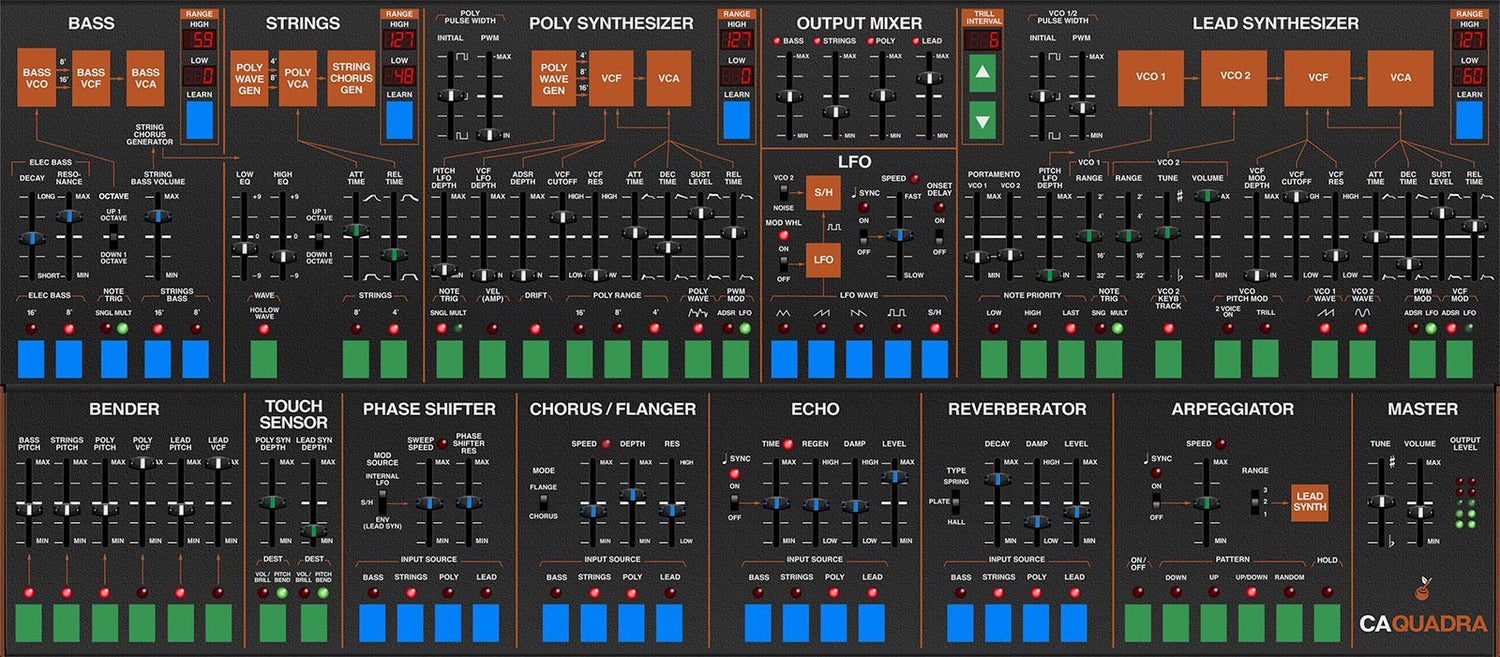Click the orange S/H block in LFO section
Image resolution: width=1500 pixels, height=657 pixels.
(824, 192)
